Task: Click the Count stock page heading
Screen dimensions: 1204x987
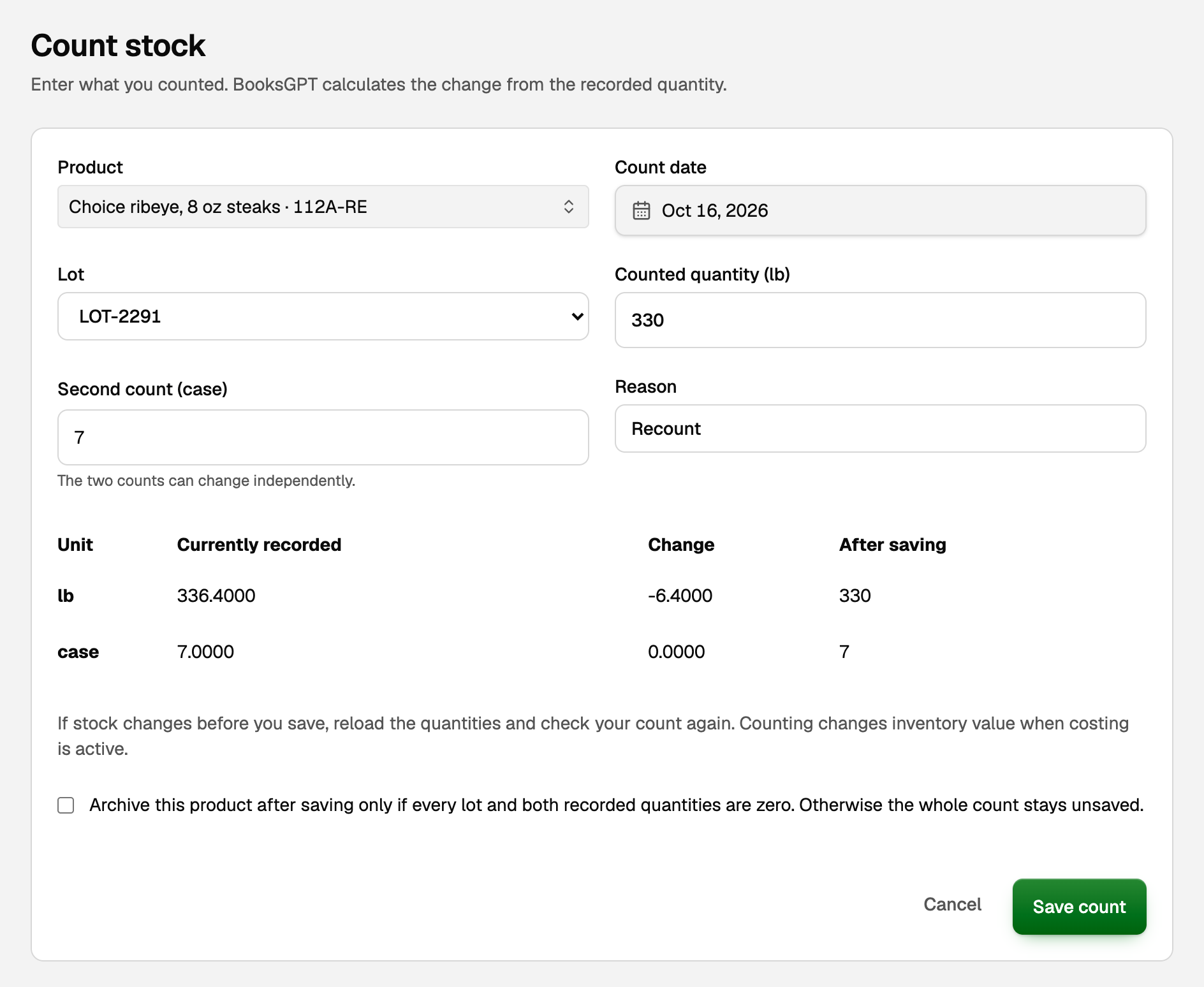Action: [x=118, y=46]
